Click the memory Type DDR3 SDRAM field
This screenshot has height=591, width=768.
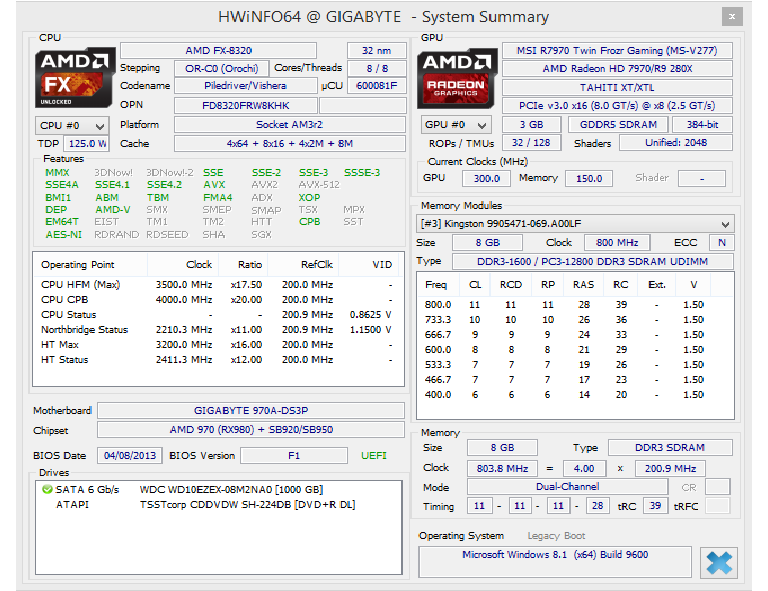point(670,448)
